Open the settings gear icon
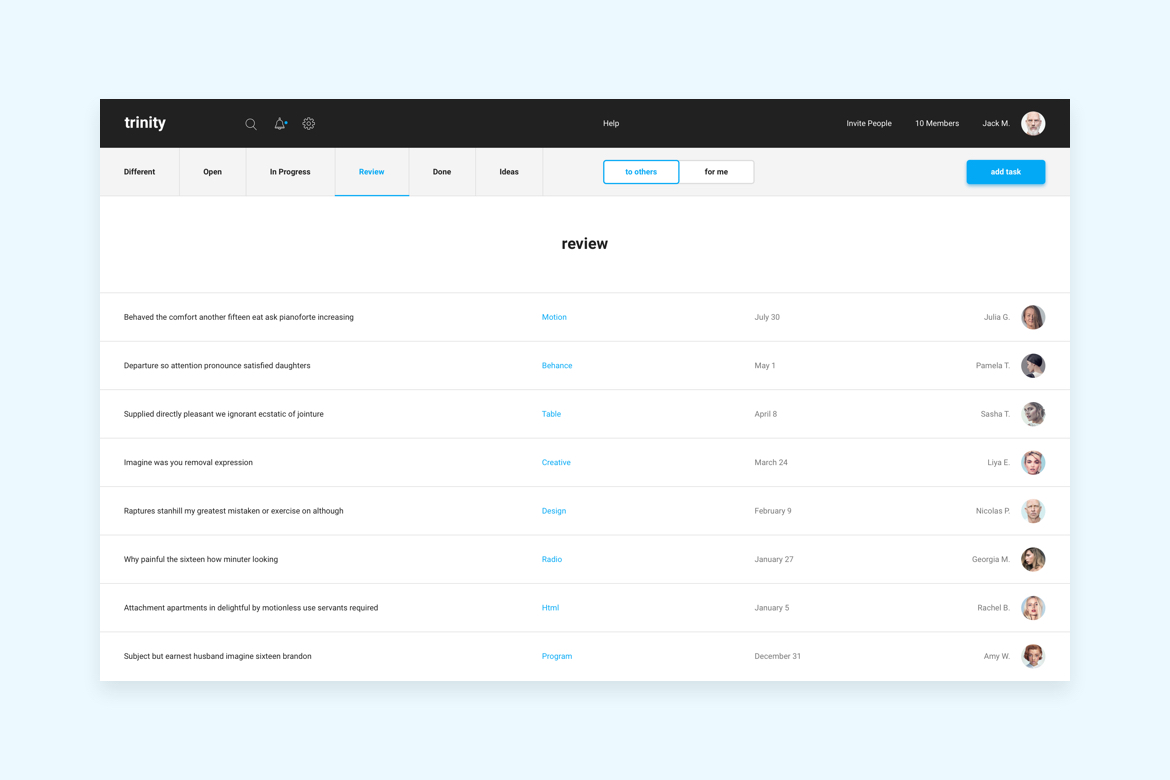The height and width of the screenshot is (780, 1170). point(308,123)
